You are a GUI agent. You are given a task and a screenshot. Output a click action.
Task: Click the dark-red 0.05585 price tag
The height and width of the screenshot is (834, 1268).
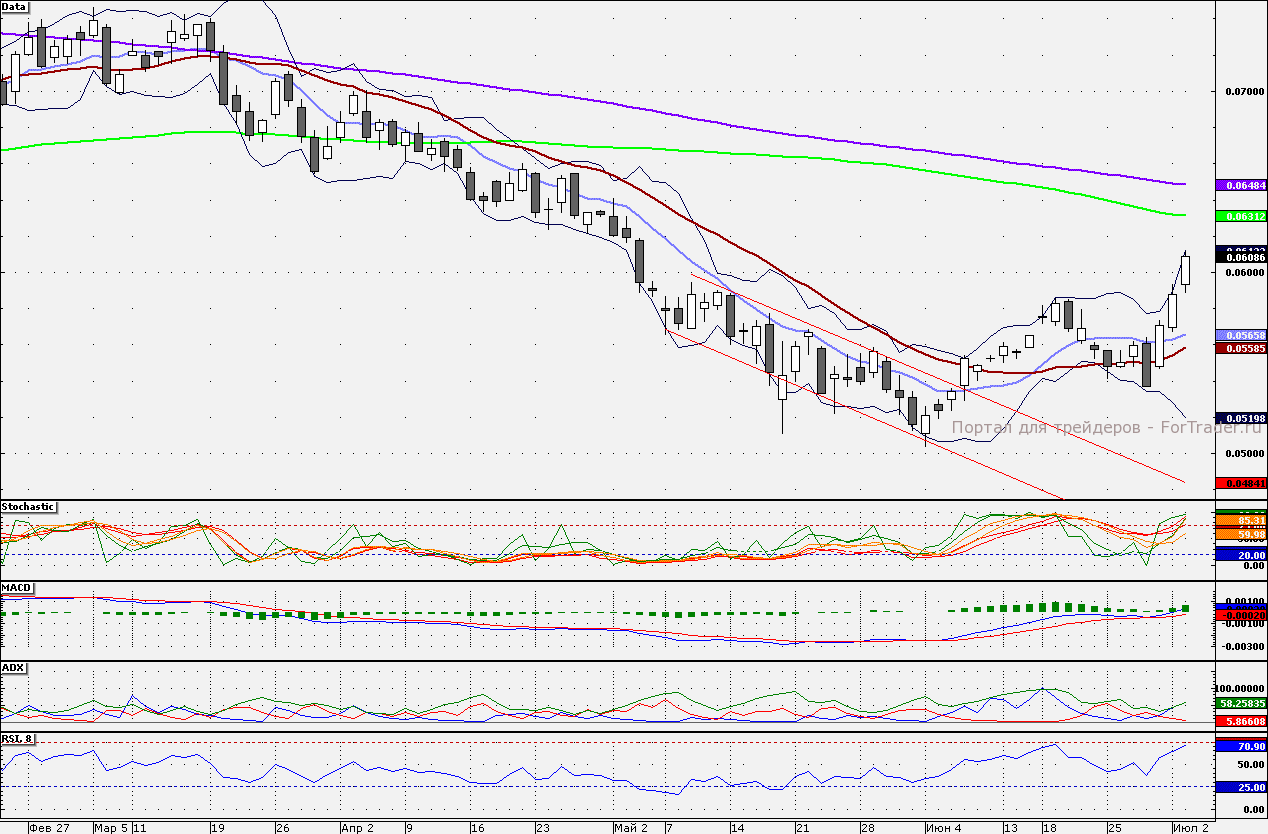[1240, 348]
